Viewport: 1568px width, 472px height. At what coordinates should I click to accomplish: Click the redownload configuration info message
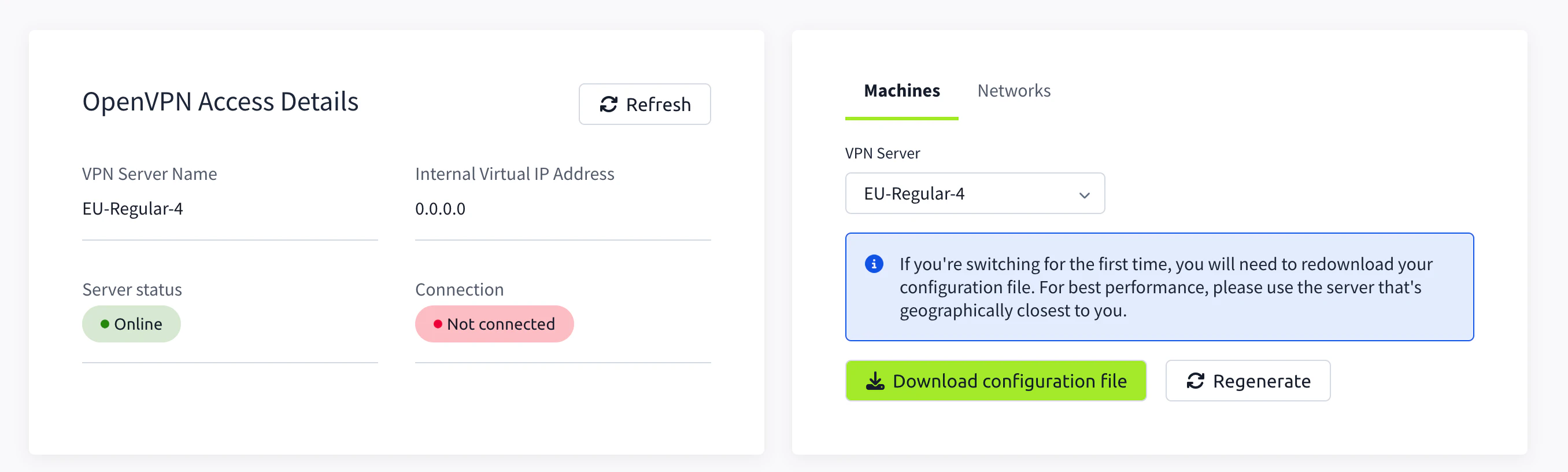pos(1165,287)
